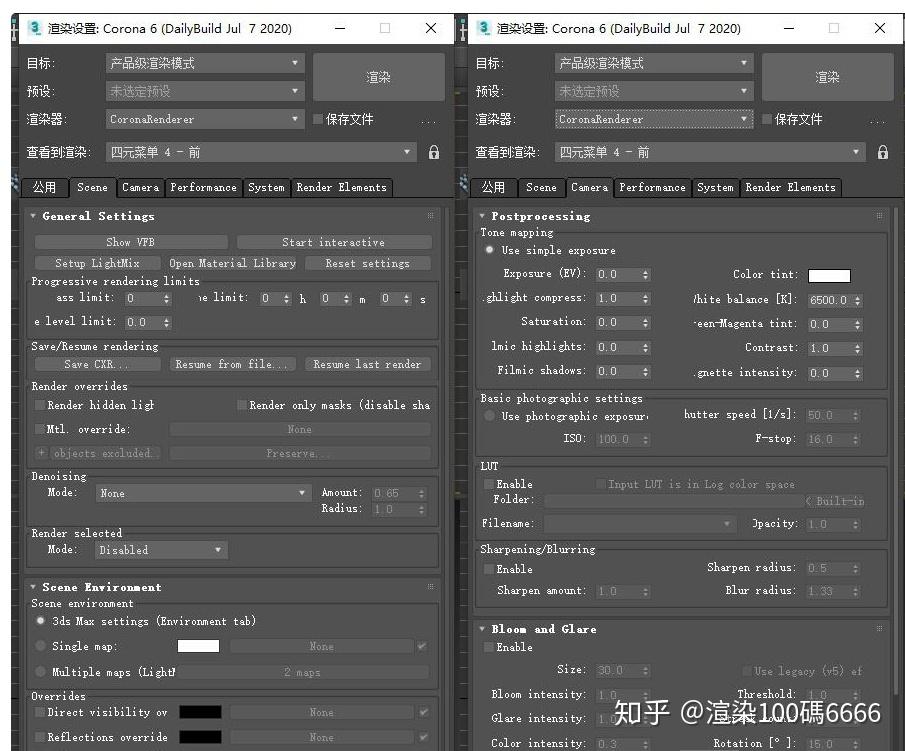Enable save file checkbox in left window
The width and height of the screenshot is (905, 751).
point(317,119)
